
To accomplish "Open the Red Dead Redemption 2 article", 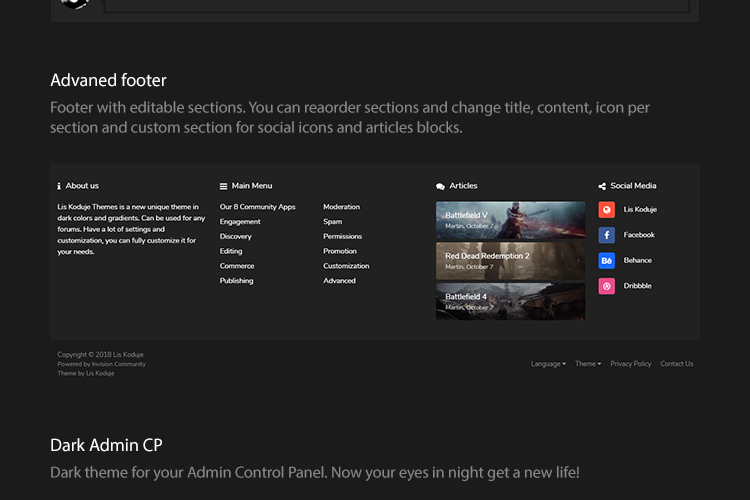I will tap(510, 260).
